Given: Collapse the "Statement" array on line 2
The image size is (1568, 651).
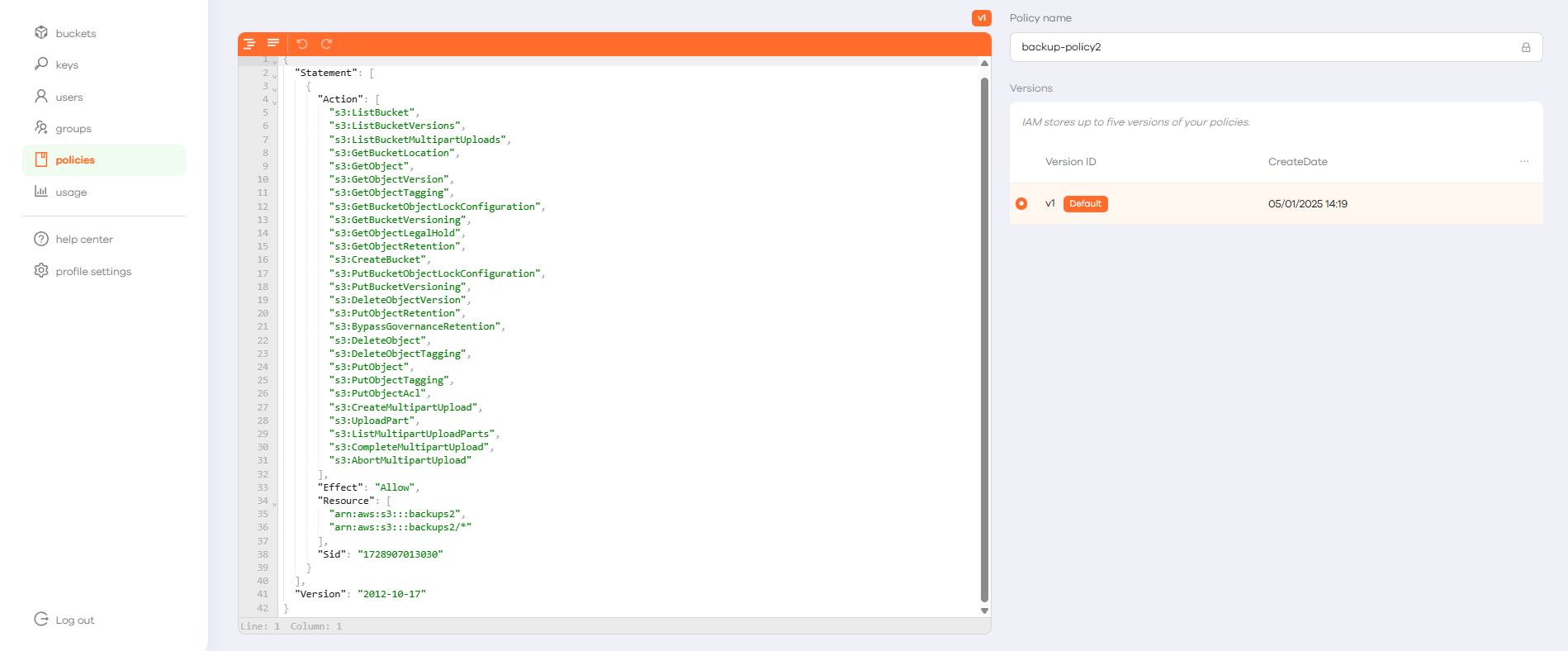Looking at the screenshot, I should click(275, 76).
